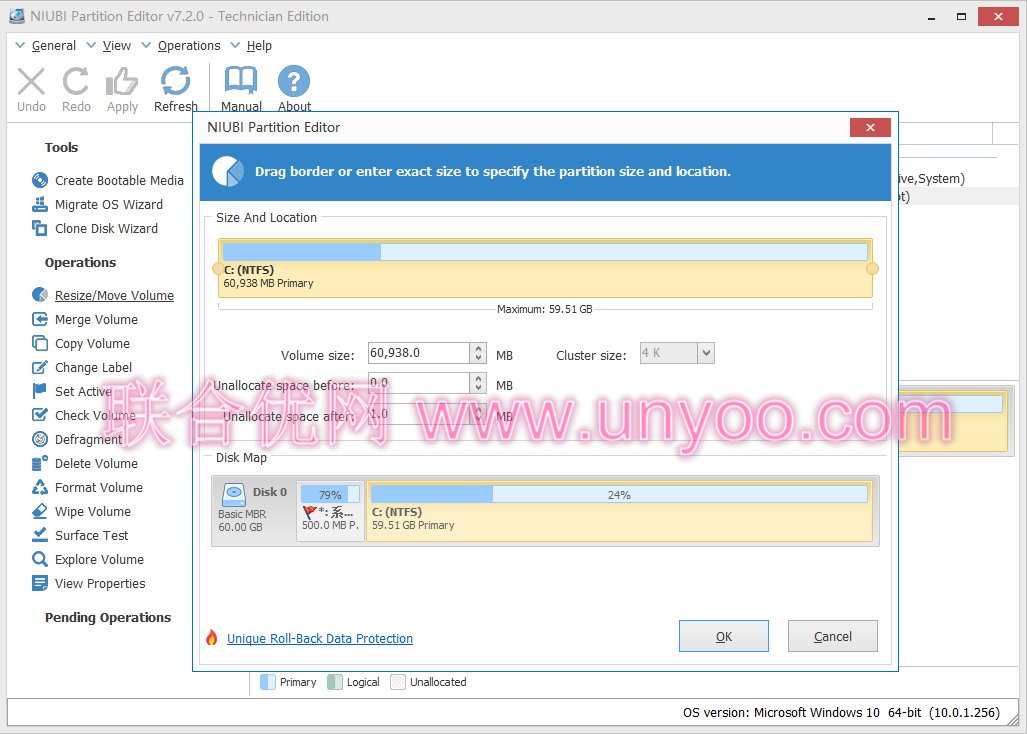
Task: Click the Refresh toolbar icon
Action: tap(176, 81)
